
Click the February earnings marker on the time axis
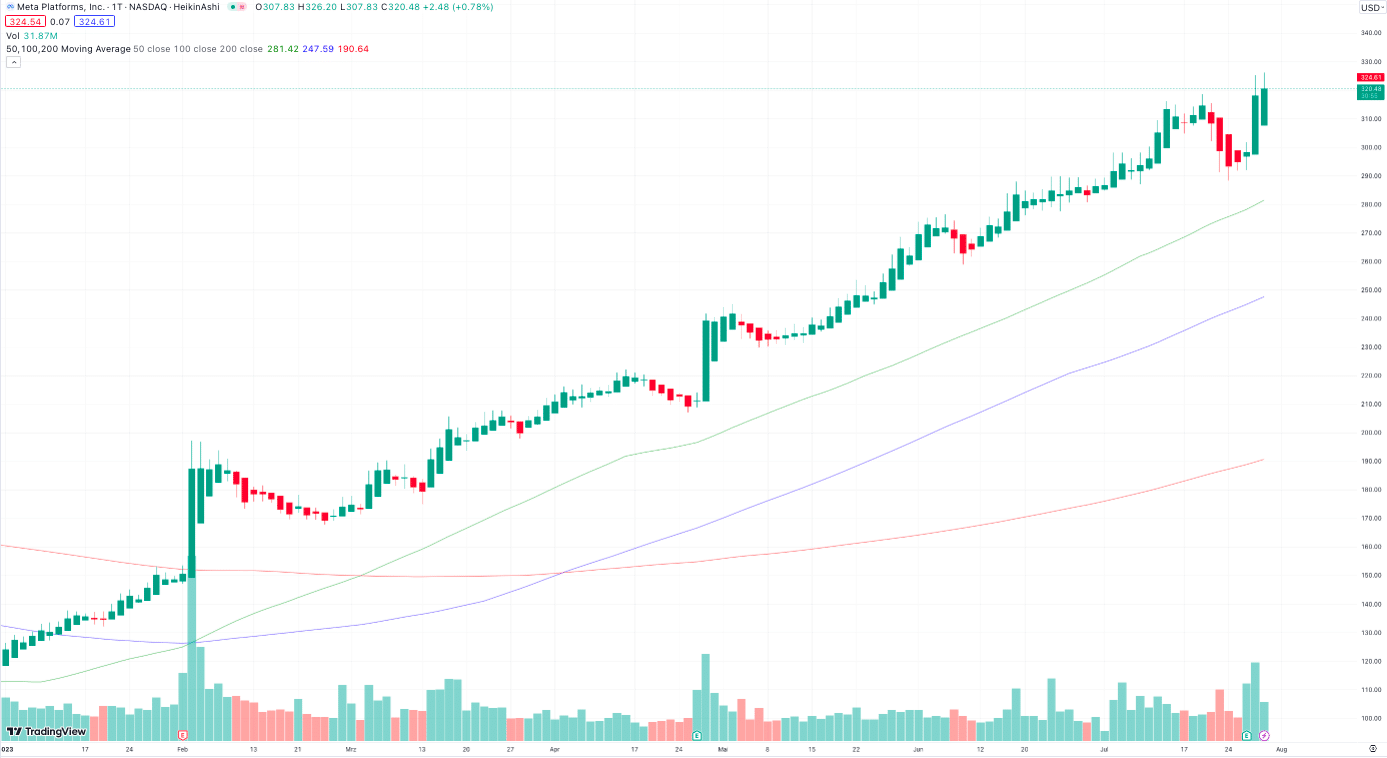[182, 736]
